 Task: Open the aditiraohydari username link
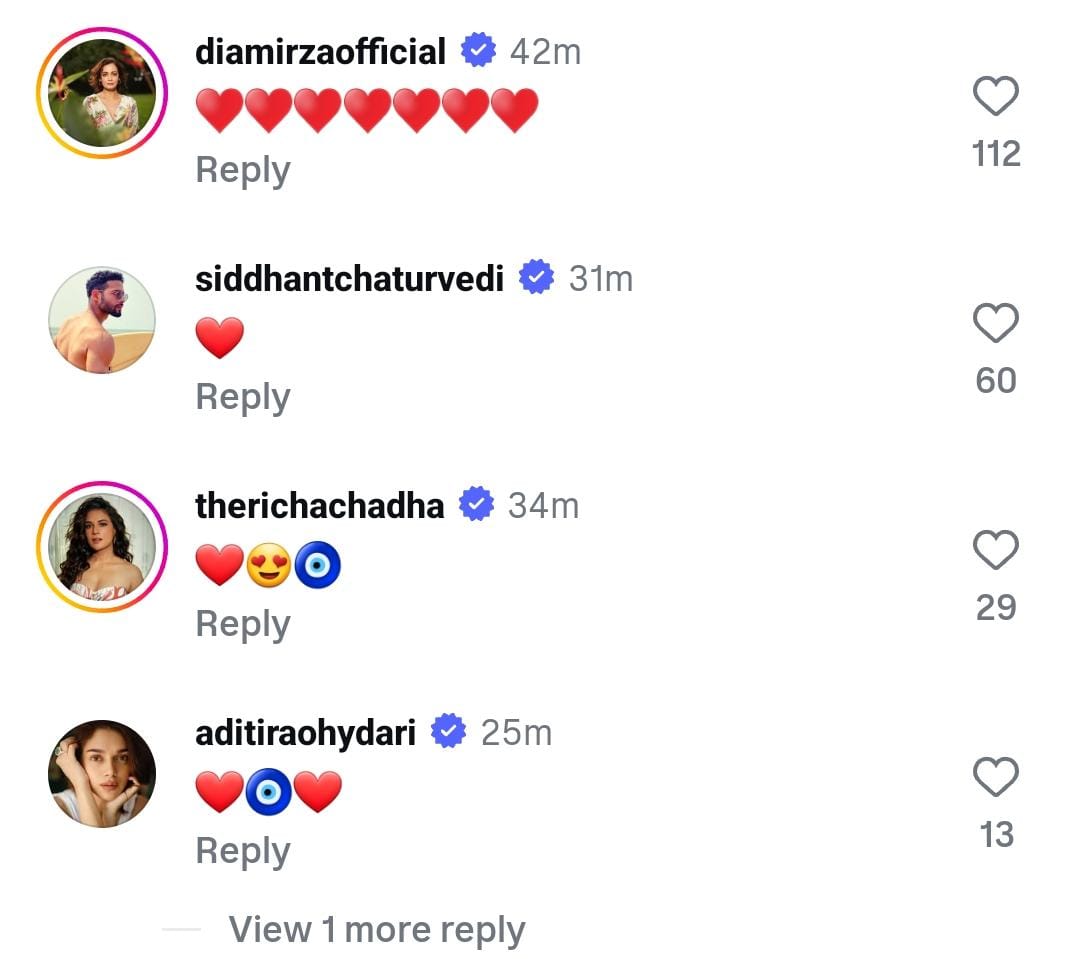tap(305, 732)
